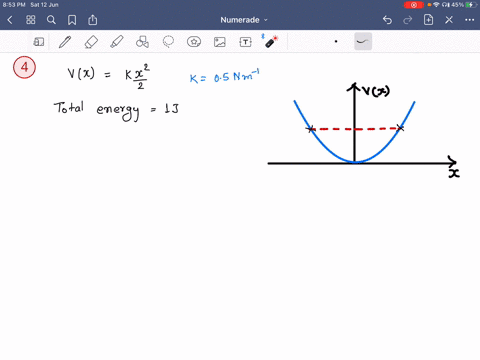Image resolution: width=480 pixels, height=360 pixels.
Task: Undo the last stroke
Action: click(x=387, y=20)
